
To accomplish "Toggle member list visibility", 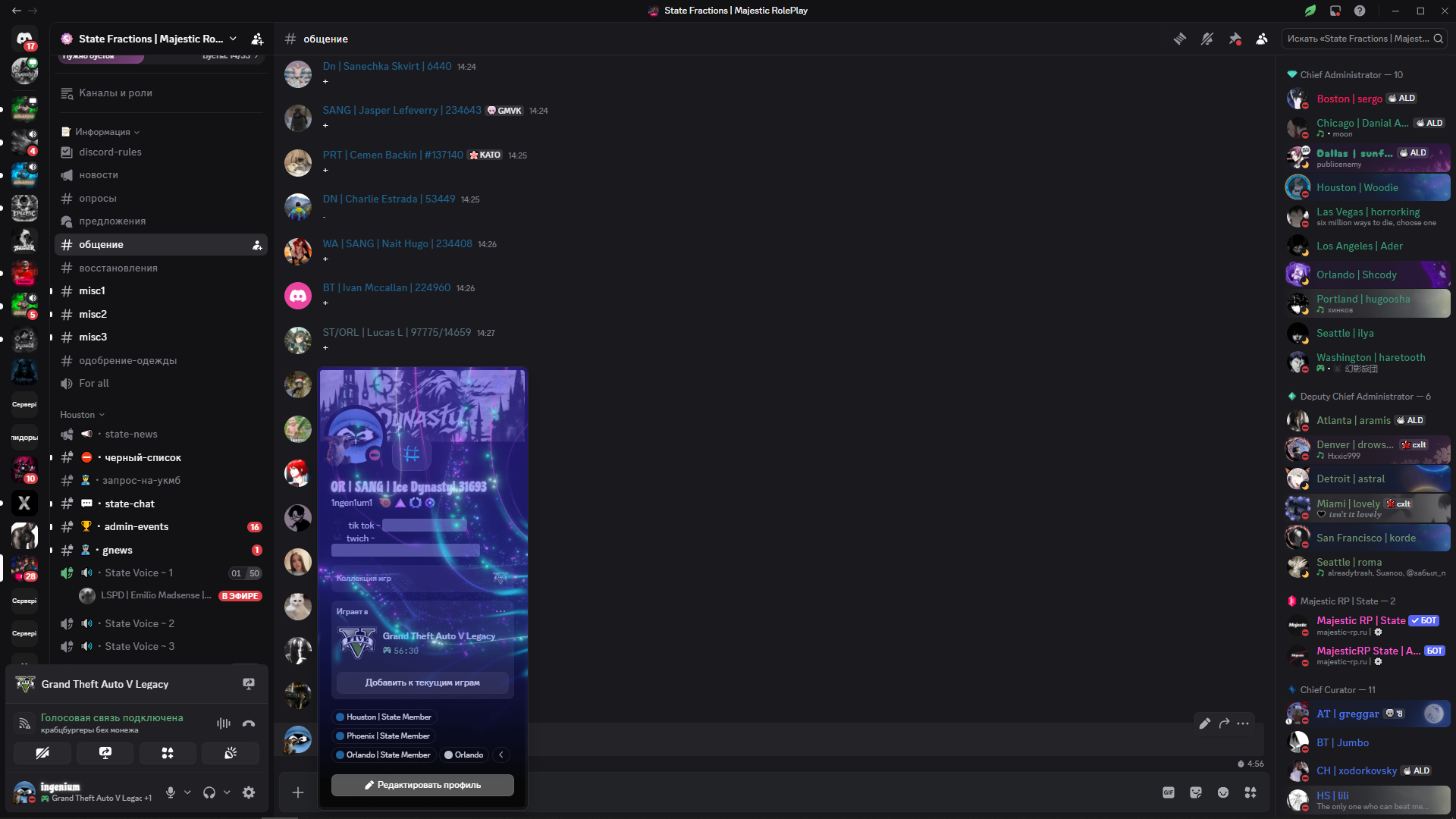I will (x=1262, y=39).
